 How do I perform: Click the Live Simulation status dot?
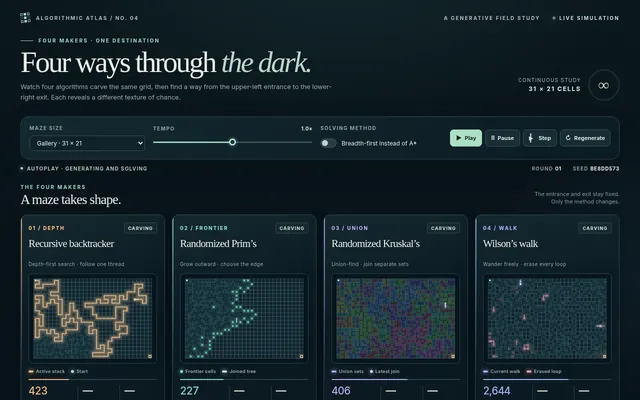[554, 18]
